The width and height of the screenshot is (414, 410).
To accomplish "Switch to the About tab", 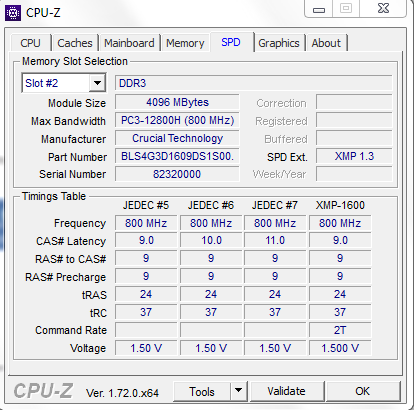I will 326,43.
